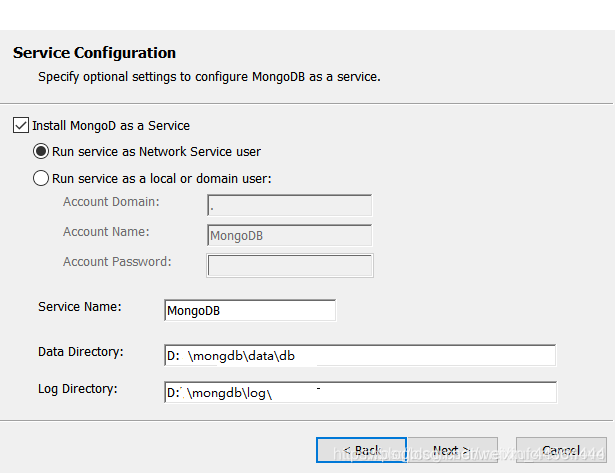Click the Account Name field showing MongoDB

(x=289, y=235)
